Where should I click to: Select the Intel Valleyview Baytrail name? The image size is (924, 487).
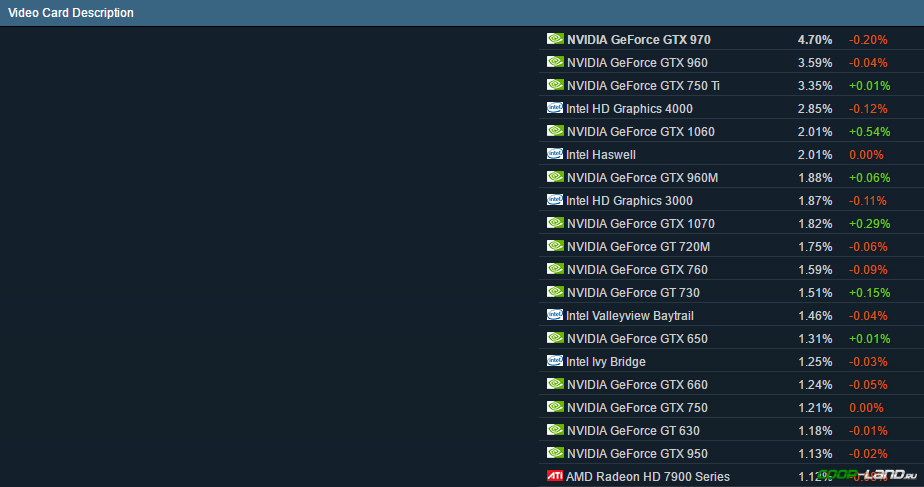(x=630, y=316)
